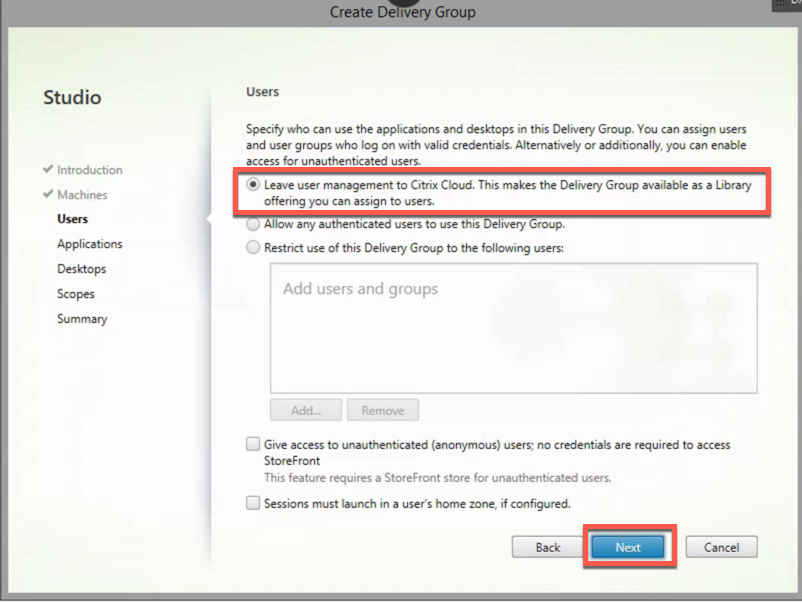
Task: Select Restrict use to following users option
Action: click(253, 248)
